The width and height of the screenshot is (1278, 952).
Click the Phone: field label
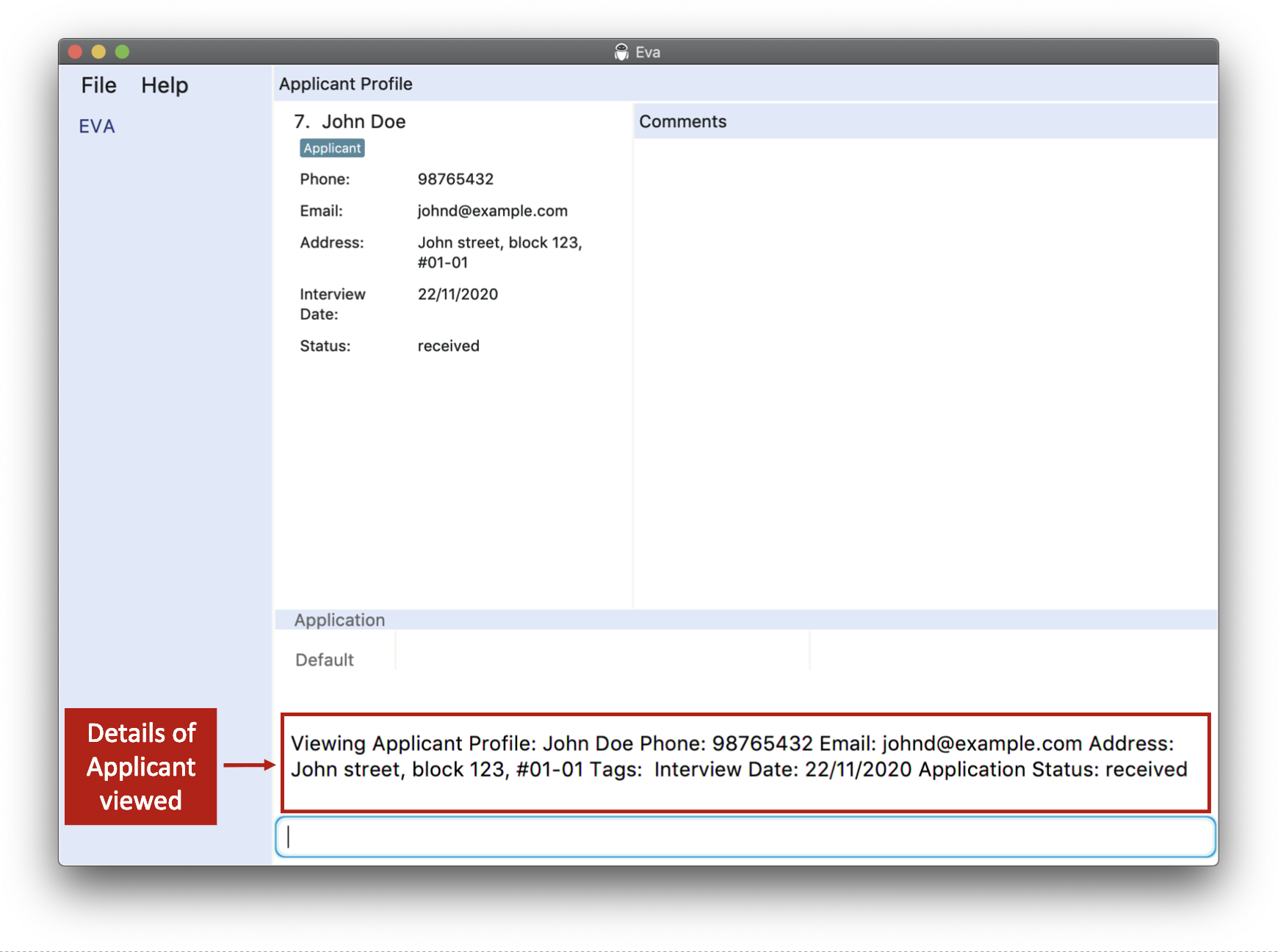point(325,179)
